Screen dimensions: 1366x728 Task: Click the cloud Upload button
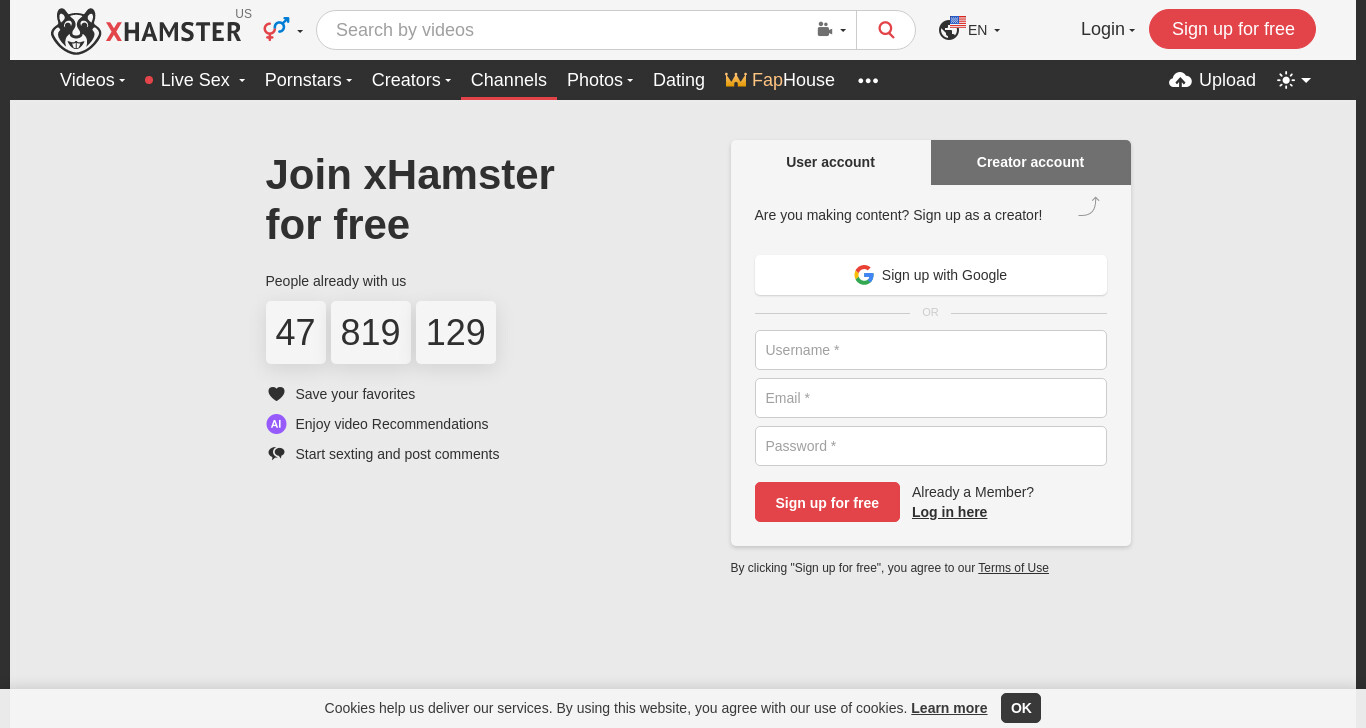pos(1212,80)
